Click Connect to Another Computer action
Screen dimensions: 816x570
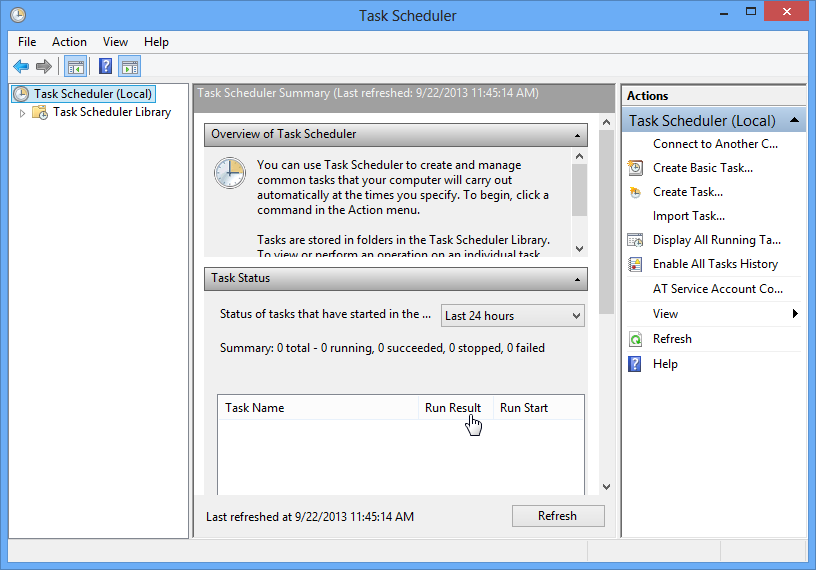(714, 144)
